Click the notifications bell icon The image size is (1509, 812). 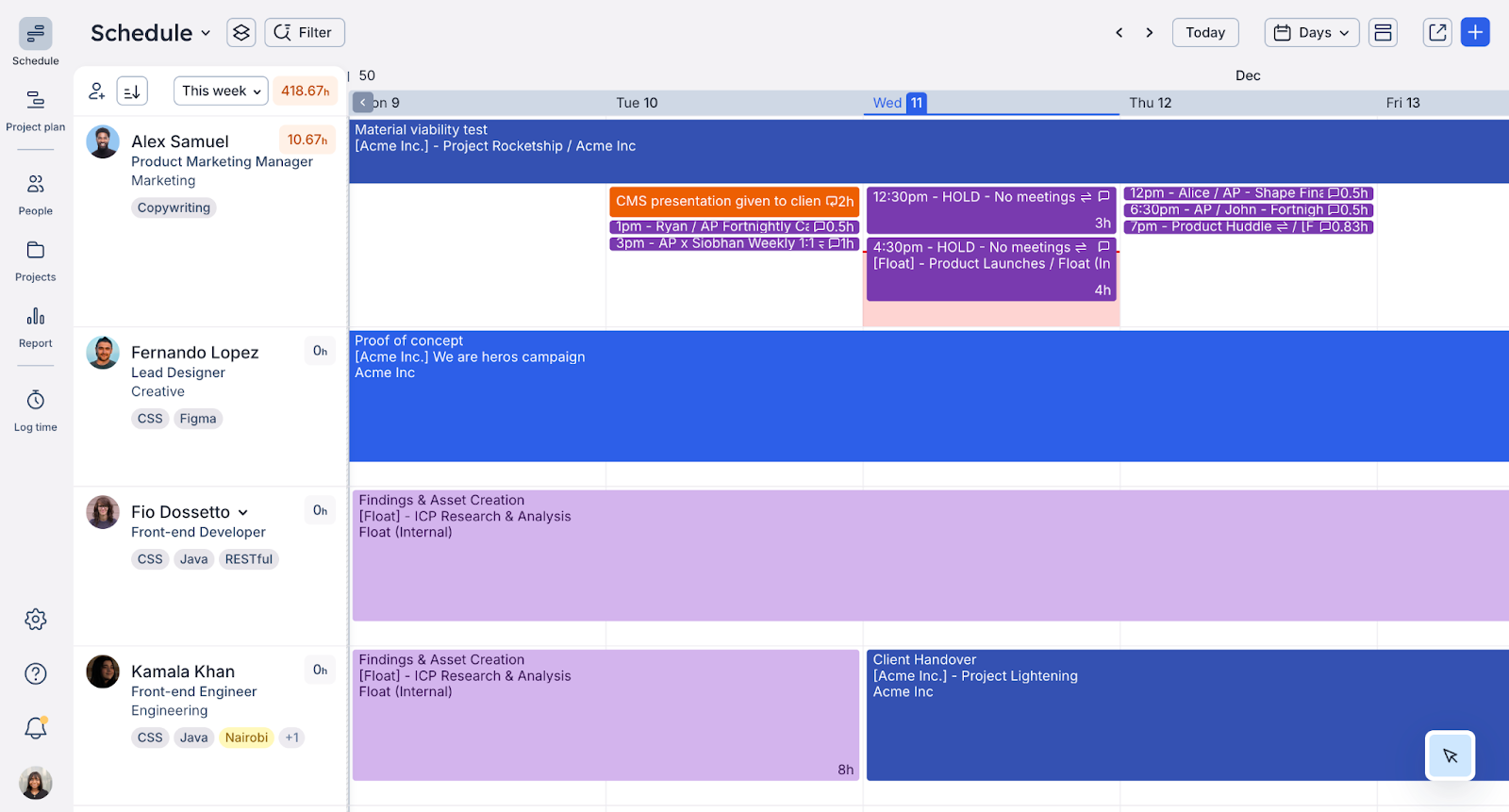click(36, 728)
